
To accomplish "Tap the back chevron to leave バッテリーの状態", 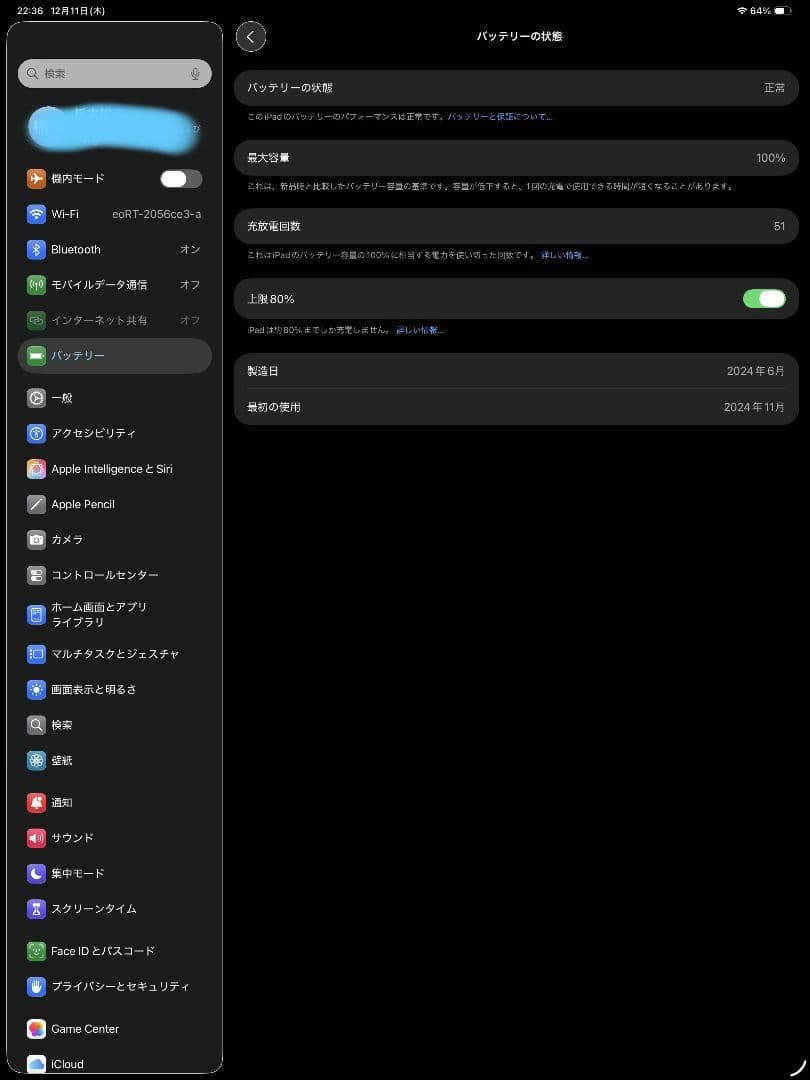I will tap(251, 36).
